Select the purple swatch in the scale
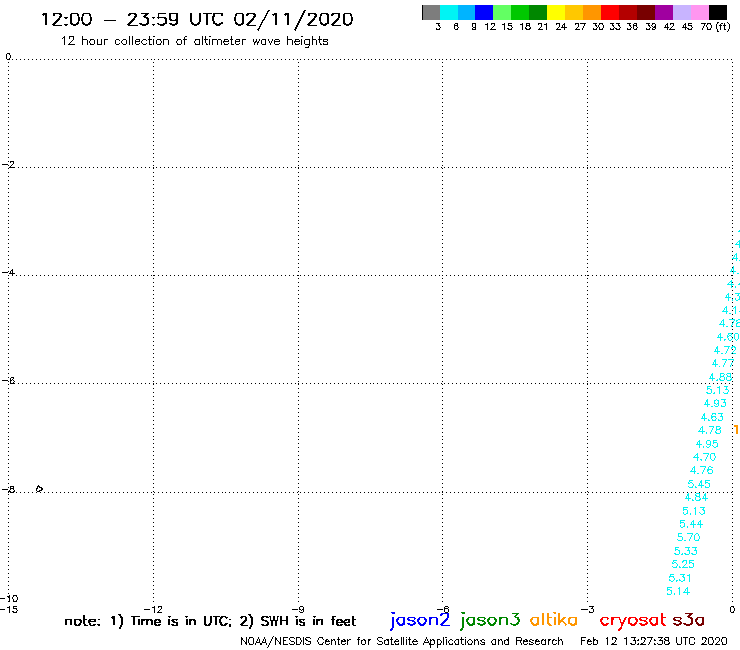This screenshot has height=650, width=740. [x=664, y=12]
